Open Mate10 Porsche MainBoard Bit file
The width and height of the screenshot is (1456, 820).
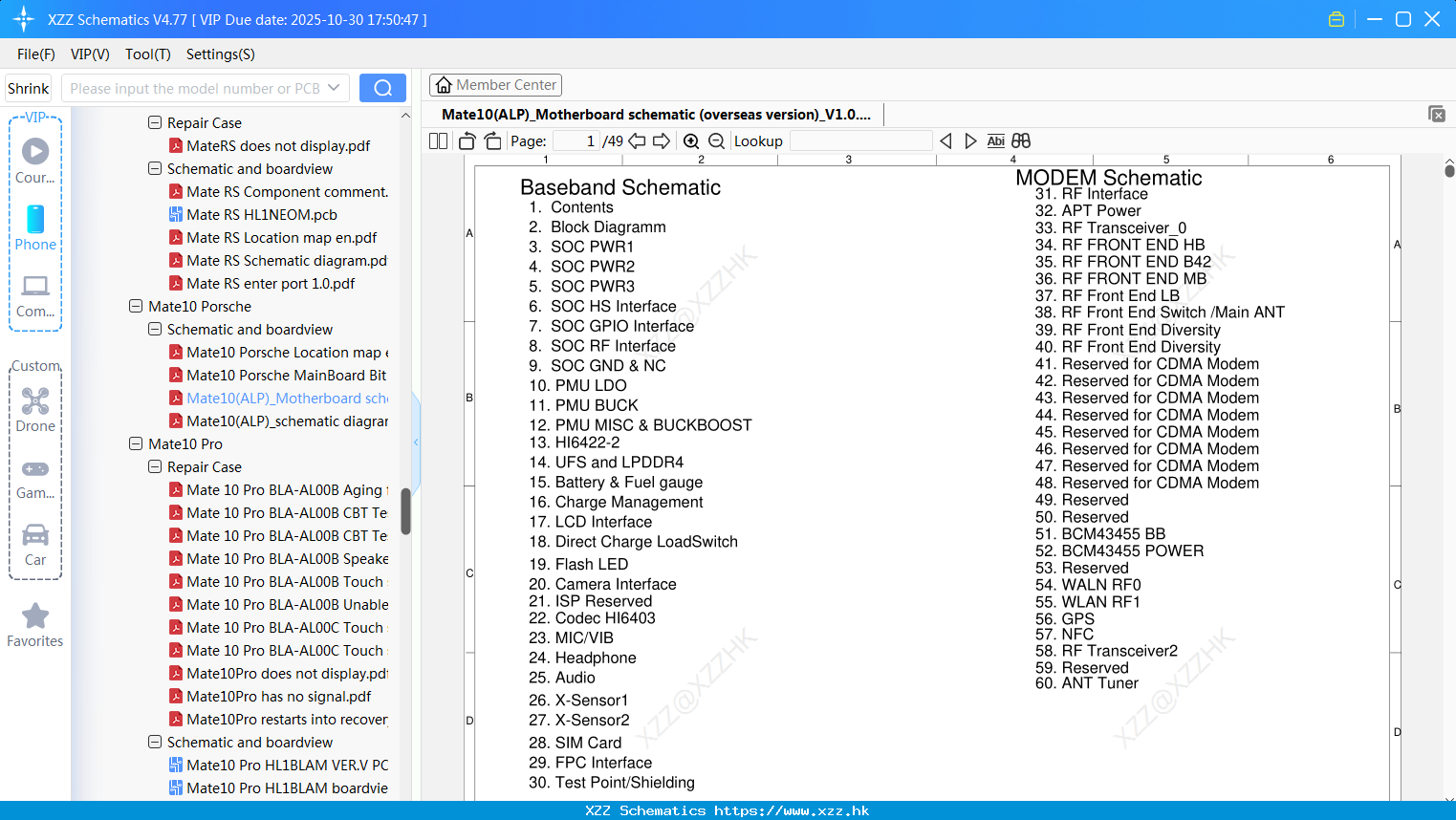click(278, 375)
